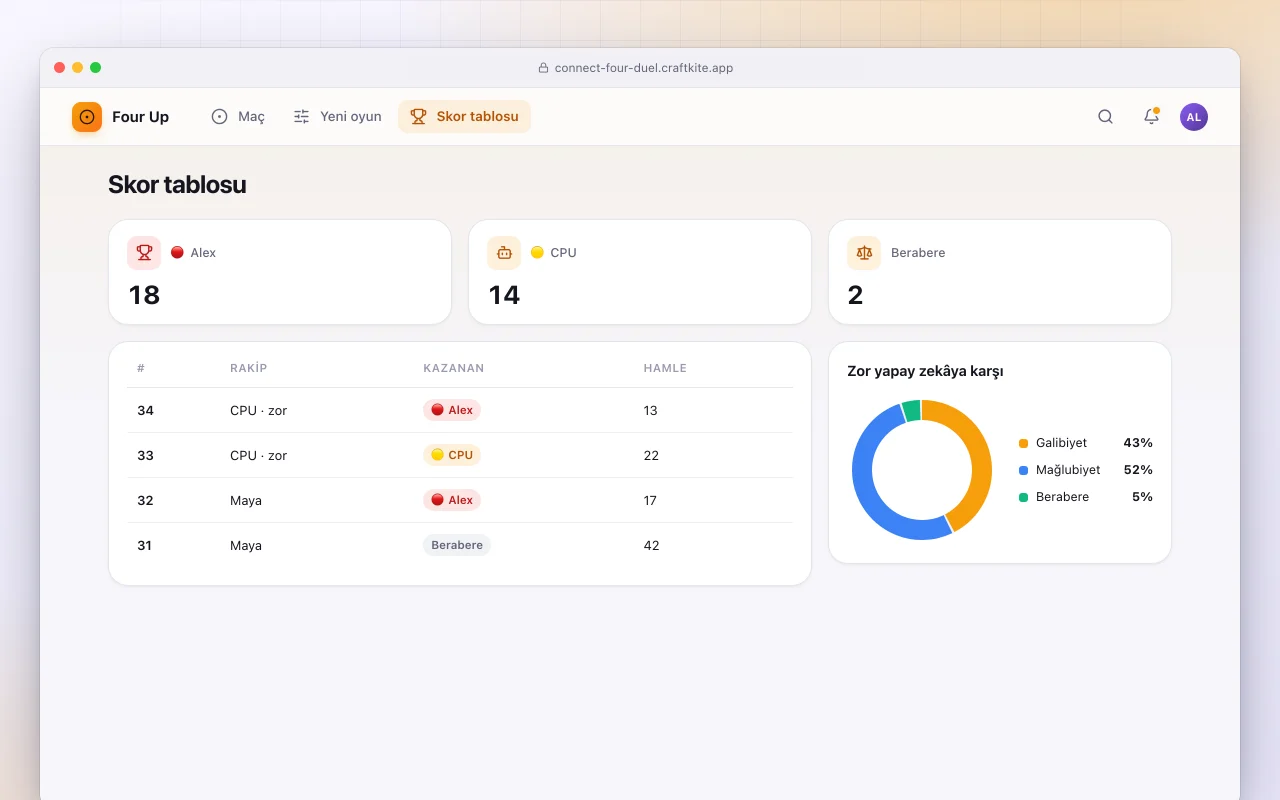Click the Berabere badge in game 31
The image size is (1280, 800).
(457, 545)
